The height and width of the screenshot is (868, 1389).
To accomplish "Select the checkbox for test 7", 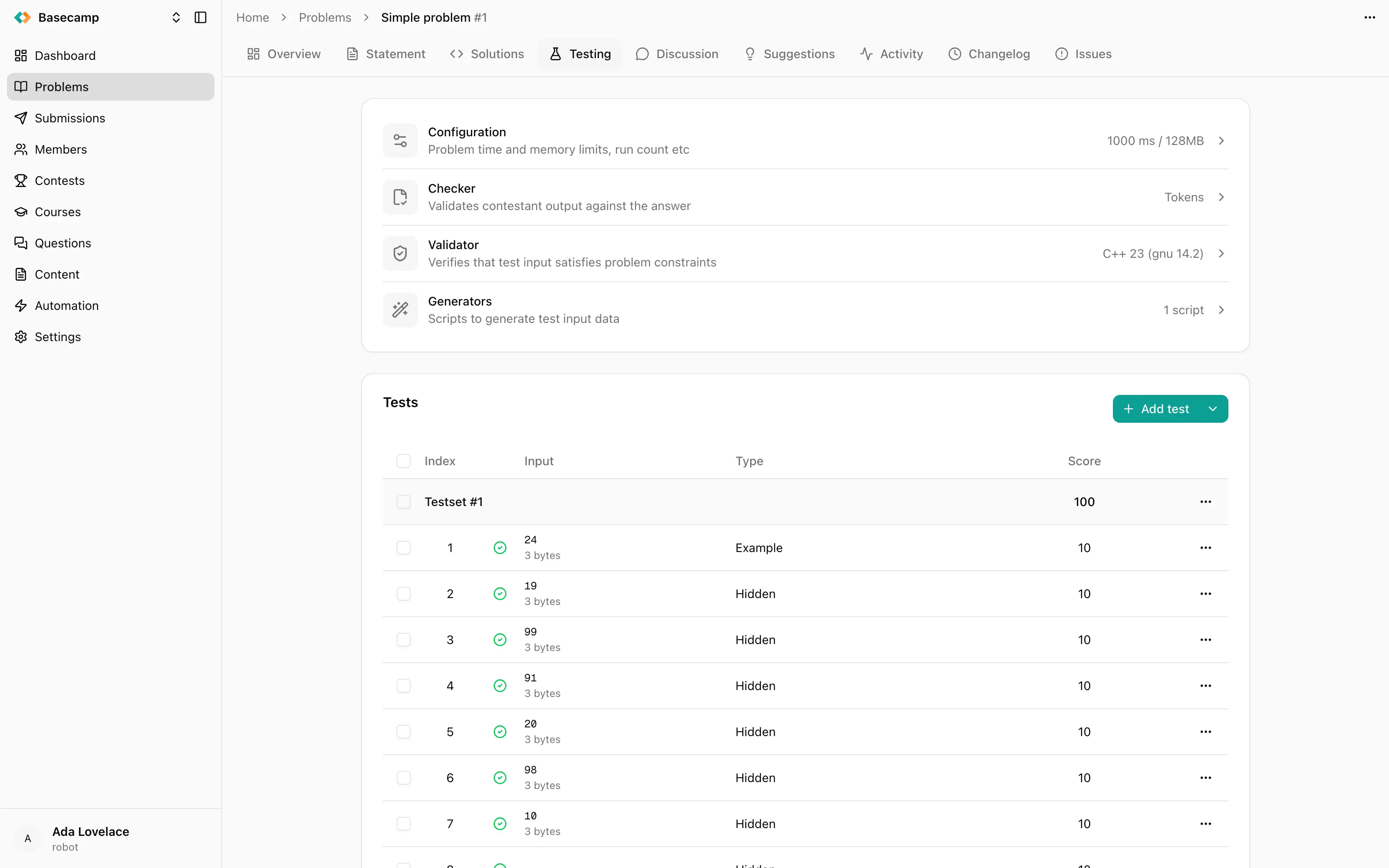I will (404, 823).
